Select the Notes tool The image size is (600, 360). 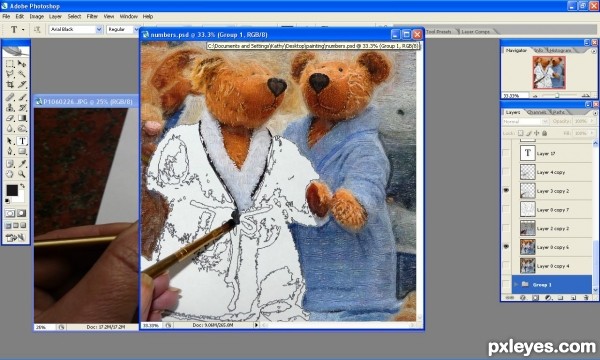10,164
